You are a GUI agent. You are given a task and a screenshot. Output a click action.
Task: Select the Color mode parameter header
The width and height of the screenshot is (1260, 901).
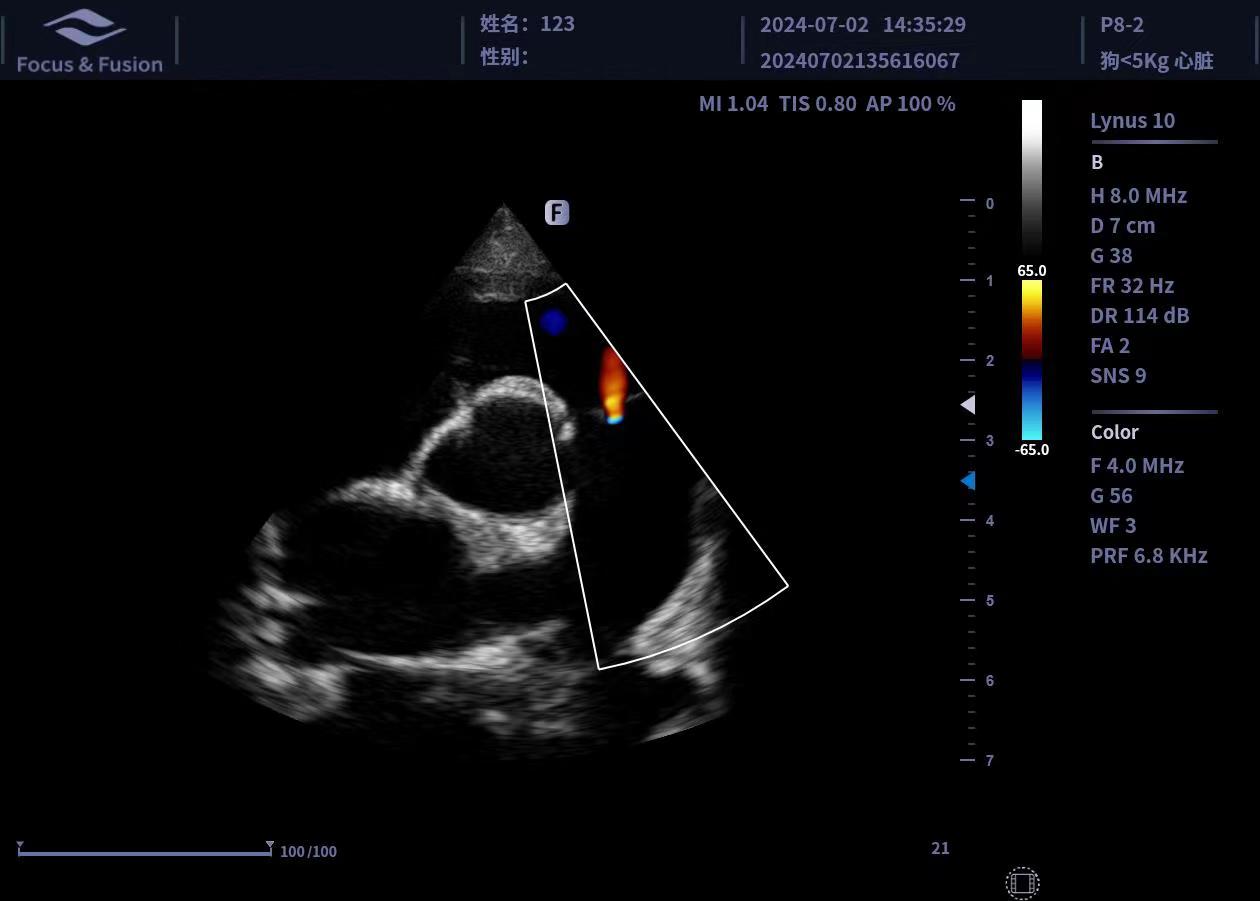[x=1114, y=432]
